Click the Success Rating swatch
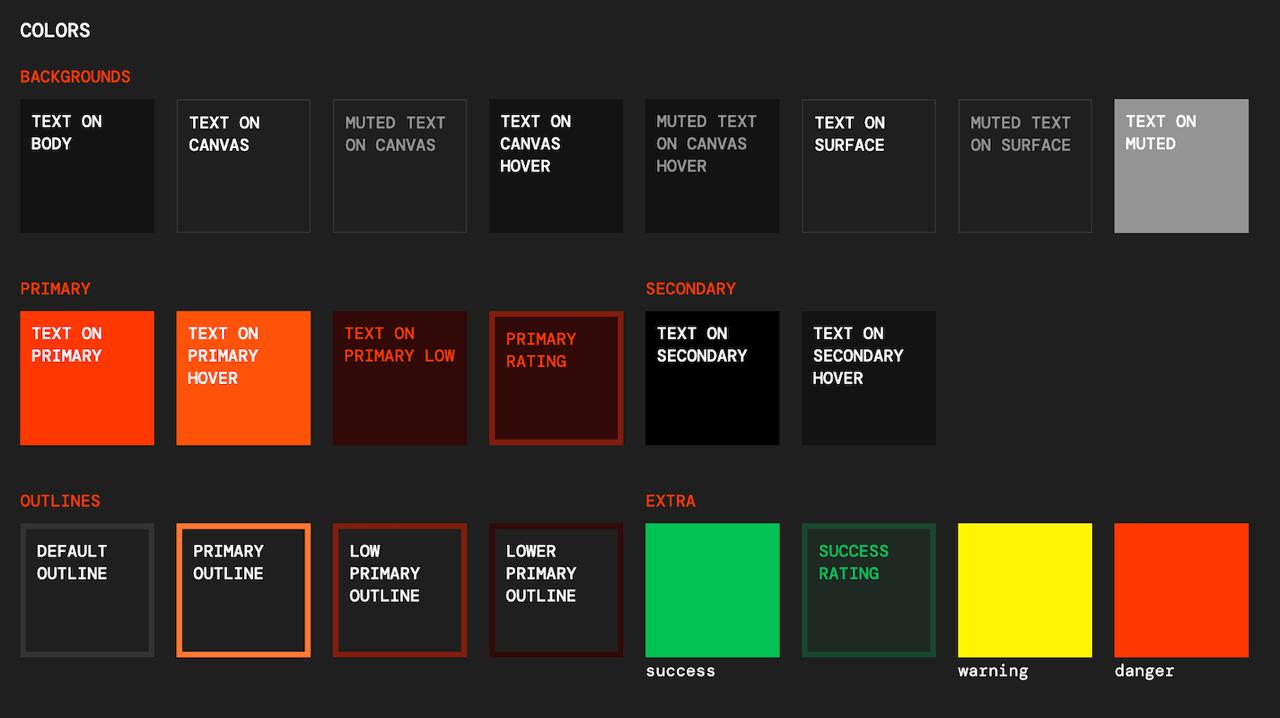1280x718 pixels. pos(868,590)
